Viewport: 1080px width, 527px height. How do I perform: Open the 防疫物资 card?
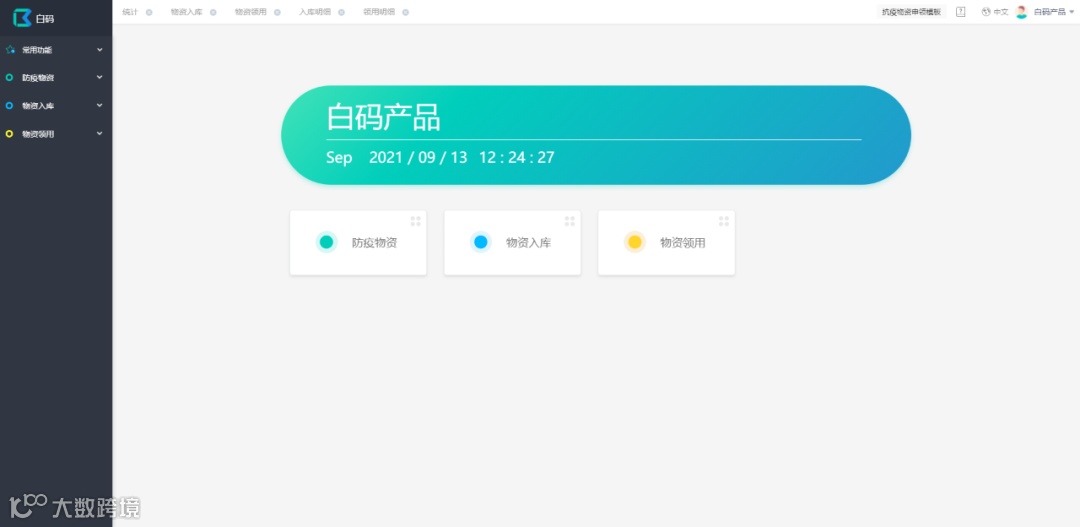pos(358,242)
